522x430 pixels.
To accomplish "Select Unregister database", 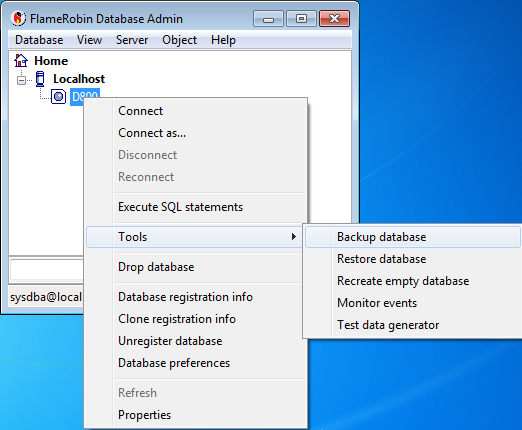I will click(196, 341).
